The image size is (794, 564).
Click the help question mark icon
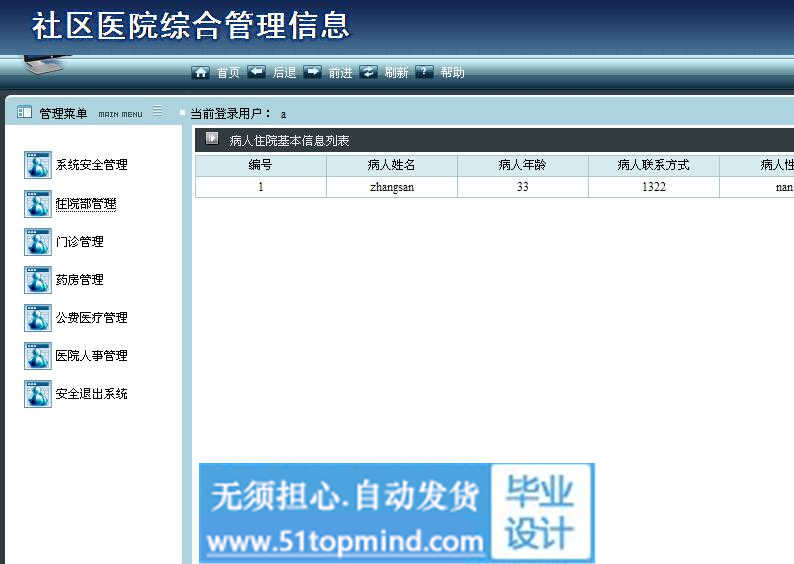point(424,72)
